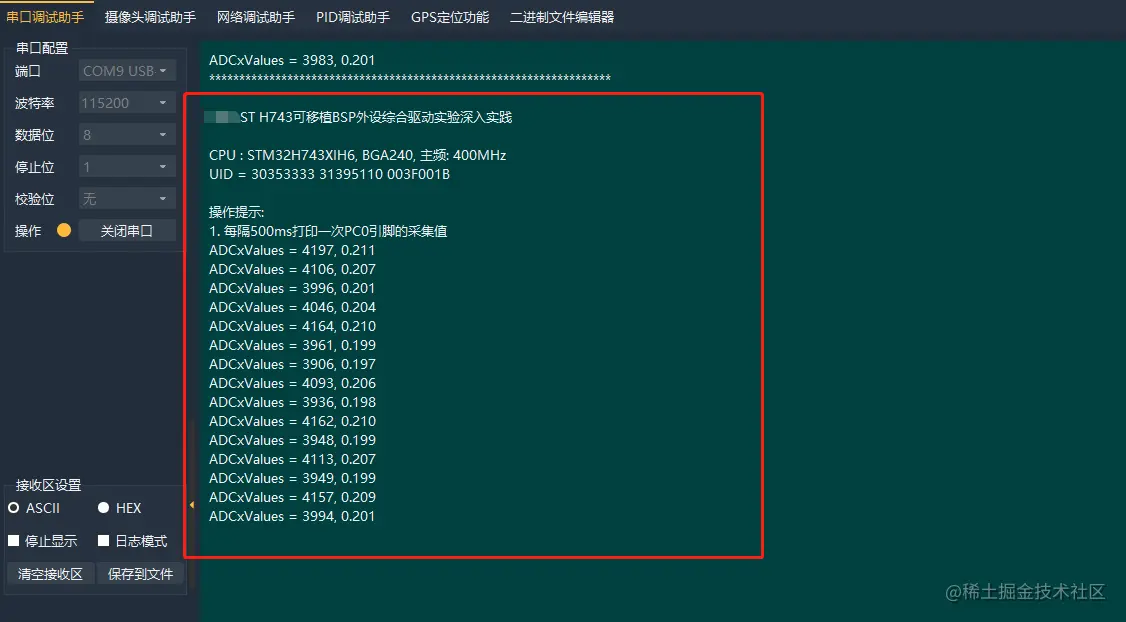Click the line 'ADCxValues = 4106, 0.207'
1126x622 pixels.
pos(292,269)
